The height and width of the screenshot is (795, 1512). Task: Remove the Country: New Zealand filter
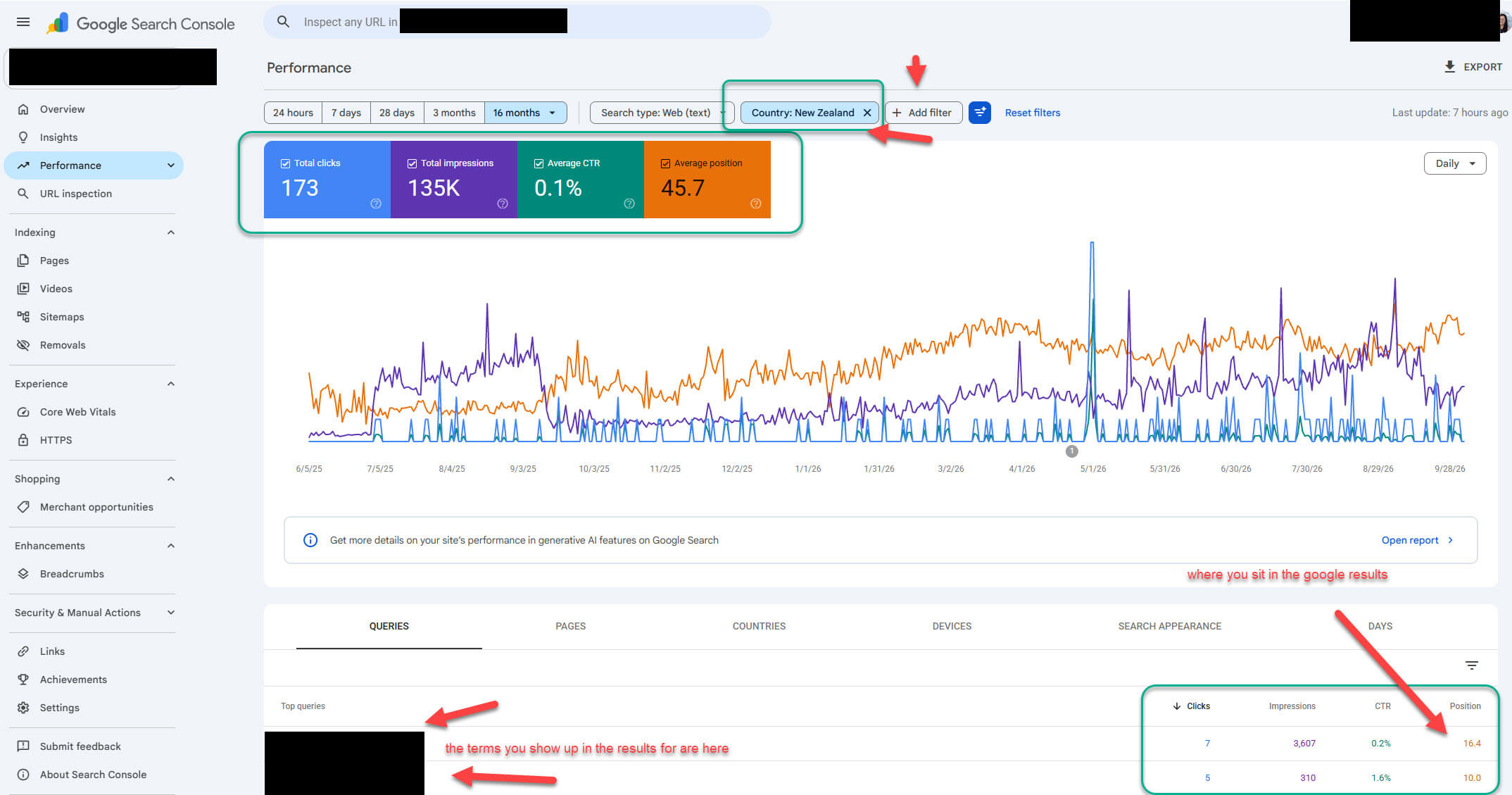pyautogui.click(x=867, y=113)
